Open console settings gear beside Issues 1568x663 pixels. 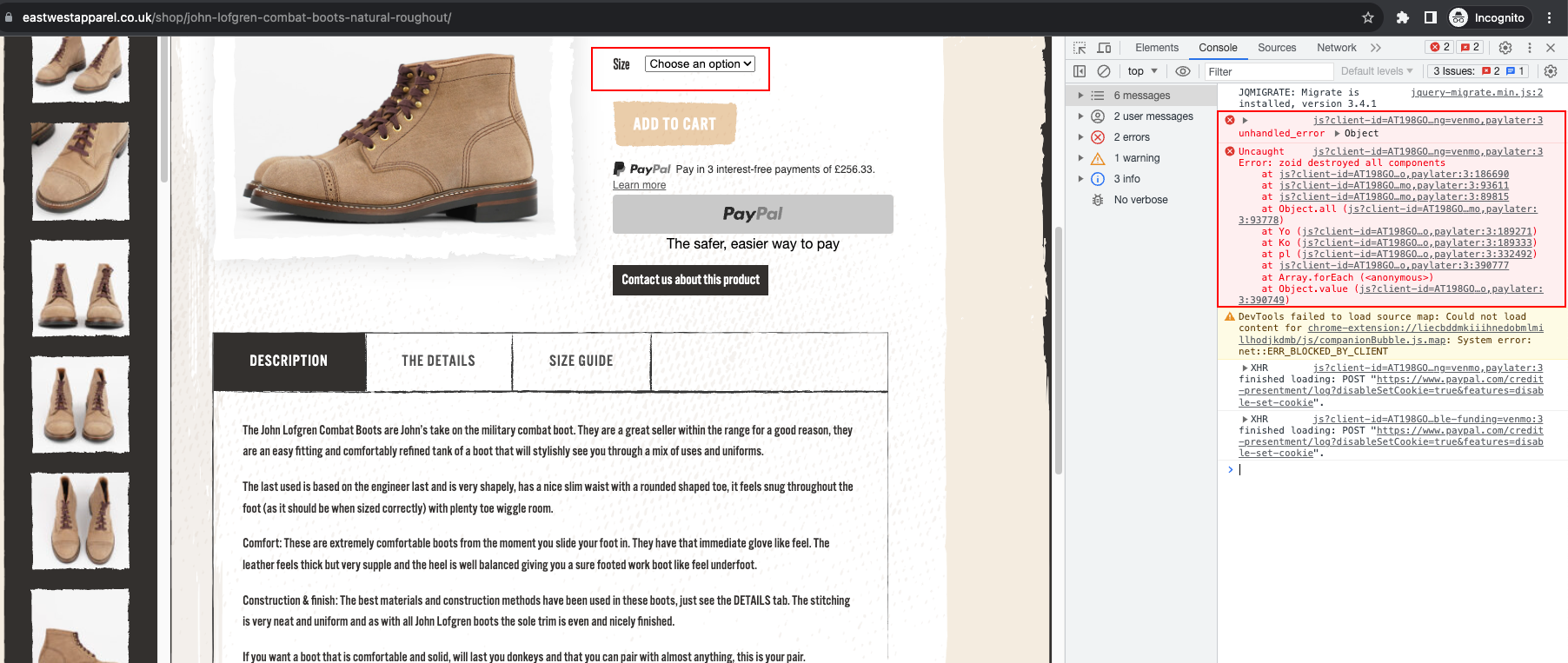point(1551,71)
